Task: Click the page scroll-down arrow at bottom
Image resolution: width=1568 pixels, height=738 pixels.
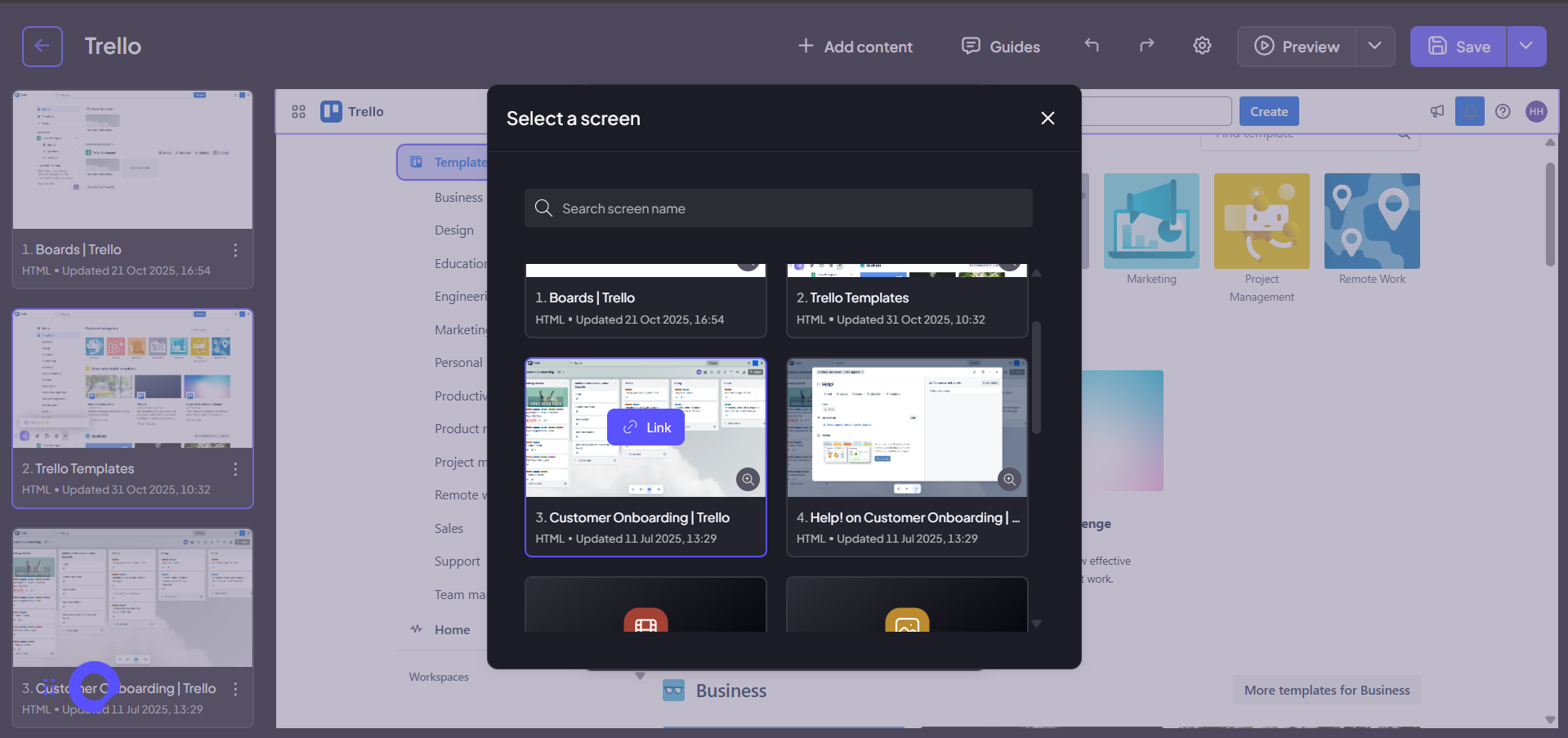Action: click(x=1550, y=720)
